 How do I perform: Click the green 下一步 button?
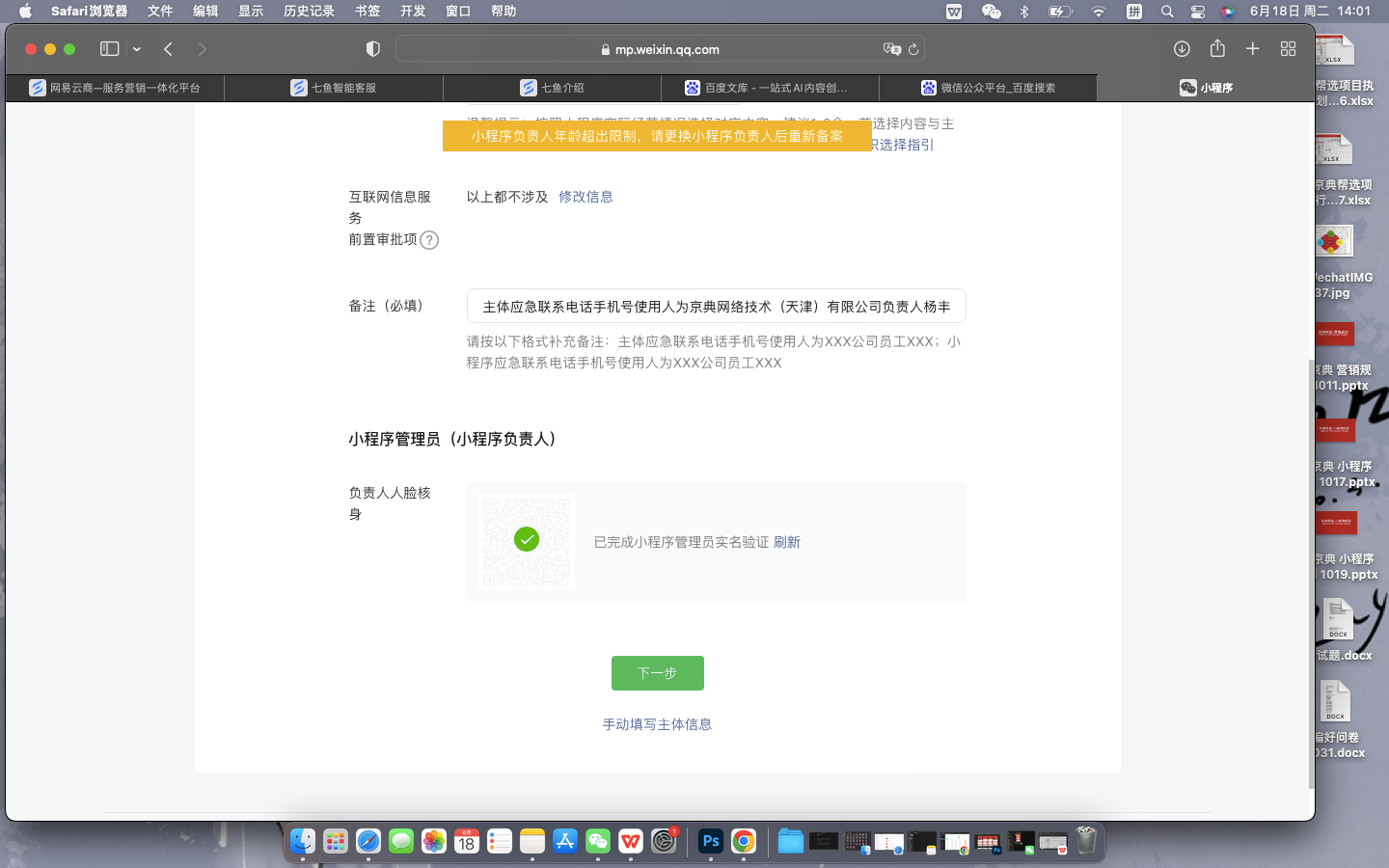[x=658, y=673]
